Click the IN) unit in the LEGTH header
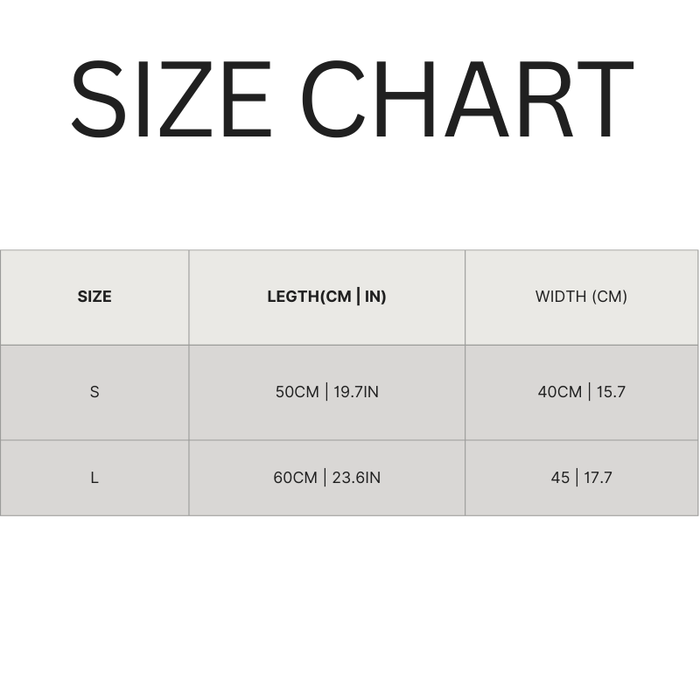Viewport: 700px width, 700px height. (x=375, y=297)
